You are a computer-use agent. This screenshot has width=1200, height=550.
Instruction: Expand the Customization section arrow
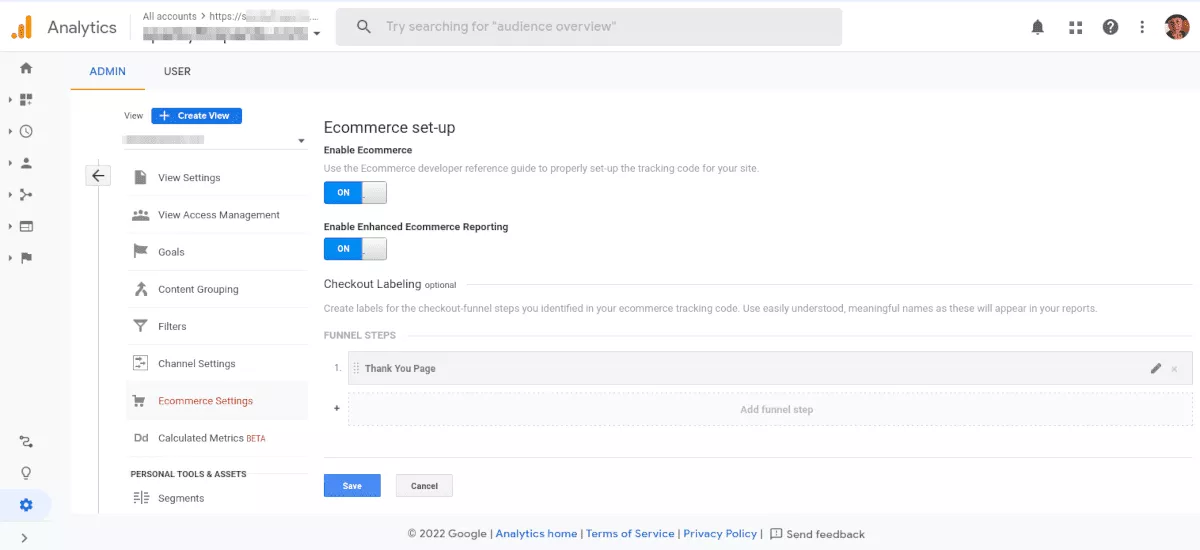tap(10, 99)
